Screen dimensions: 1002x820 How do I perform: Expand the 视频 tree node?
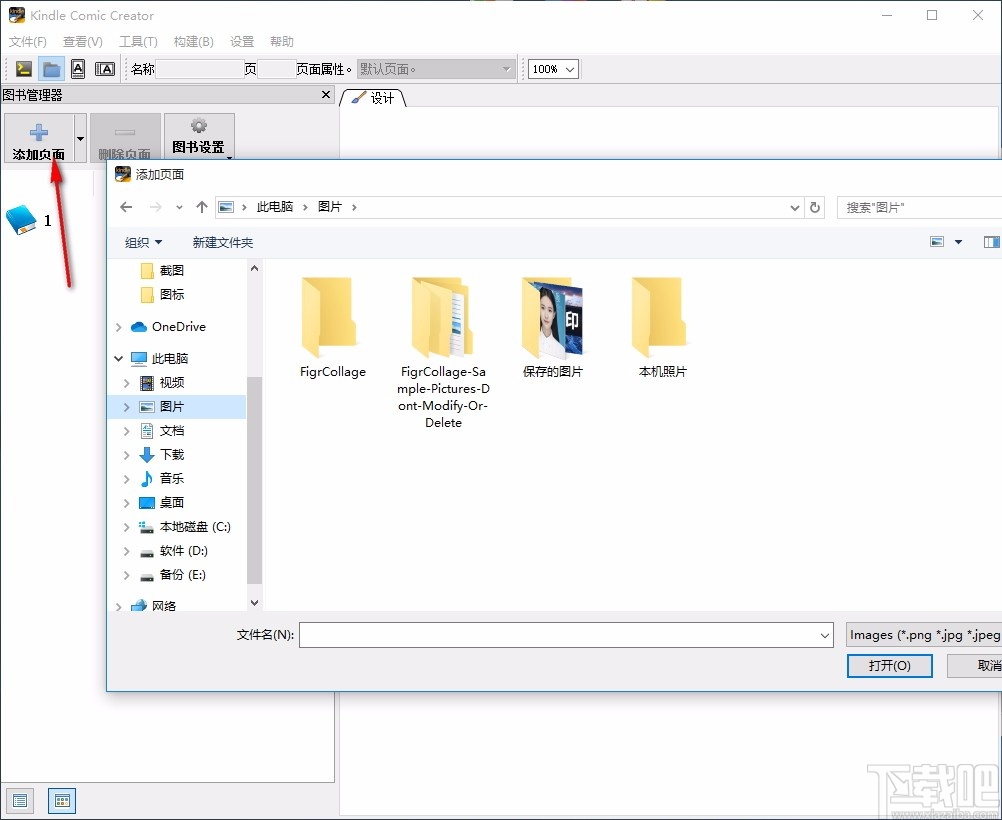tap(127, 383)
